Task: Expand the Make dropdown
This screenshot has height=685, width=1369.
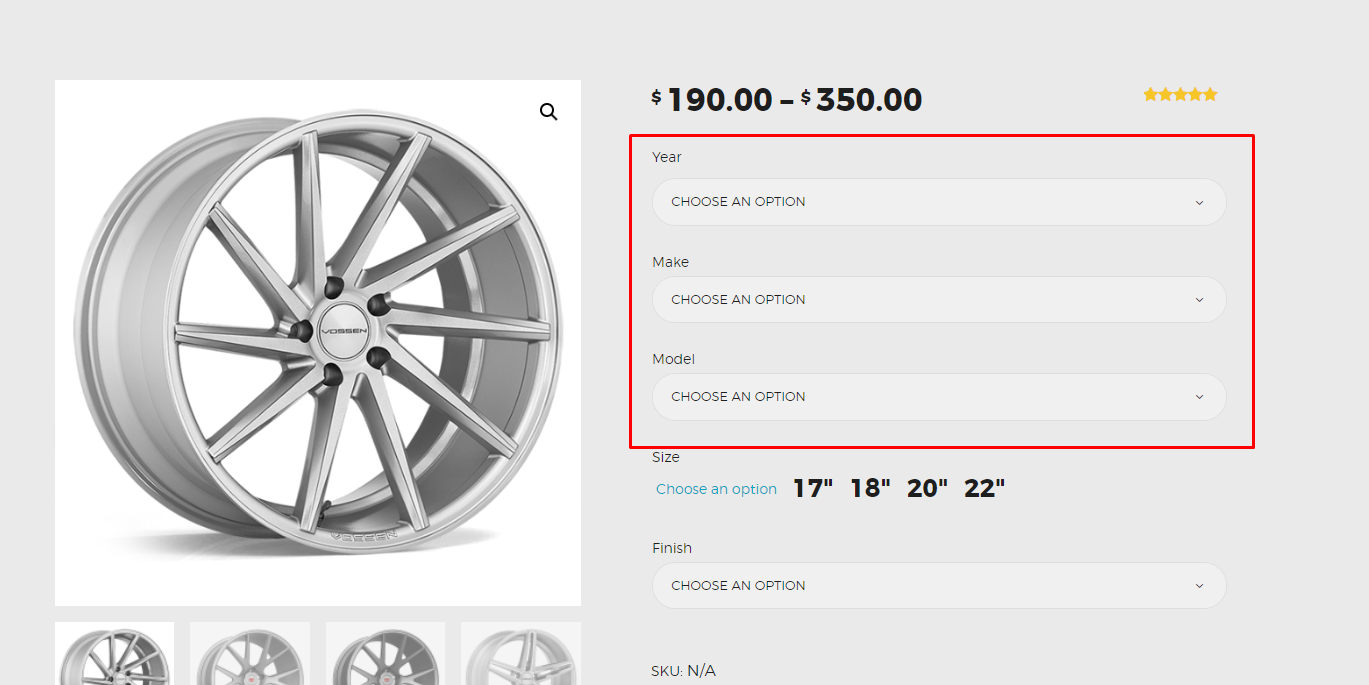Action: (939, 300)
